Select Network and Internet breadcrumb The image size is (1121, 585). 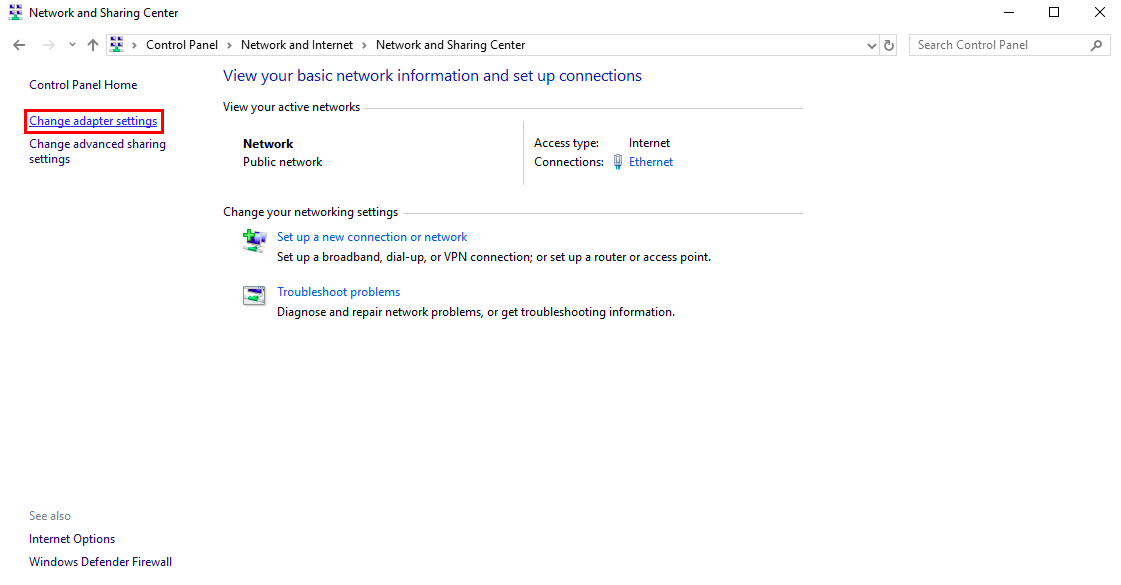click(x=297, y=45)
